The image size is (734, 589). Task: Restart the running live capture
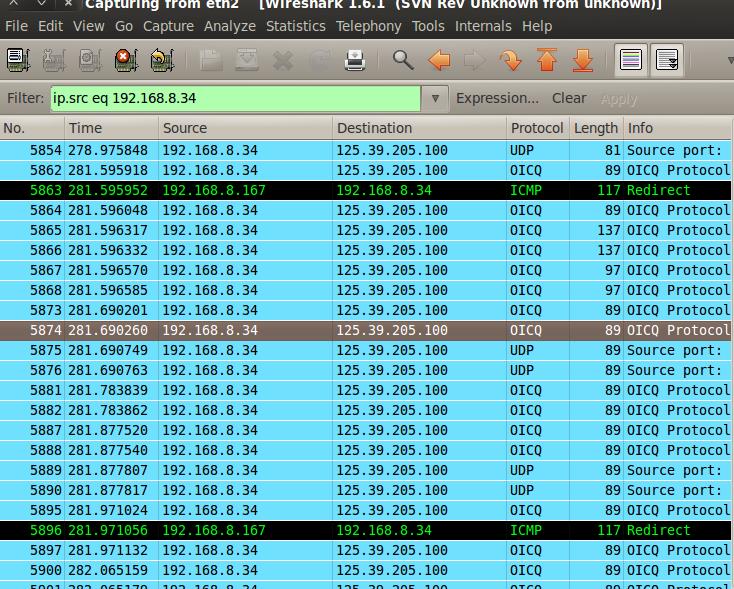[x=162, y=60]
